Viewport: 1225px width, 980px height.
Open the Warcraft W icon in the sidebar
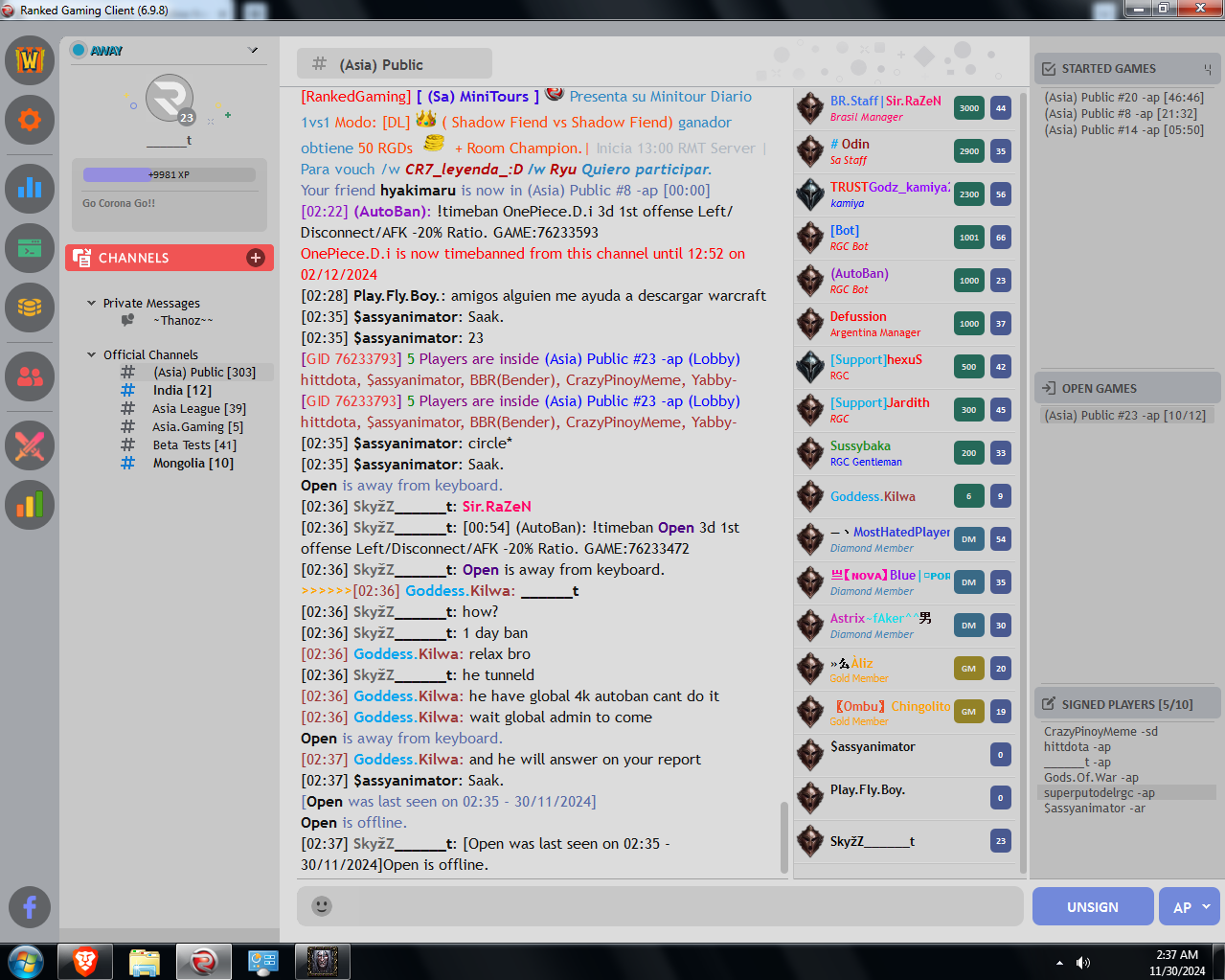(30, 60)
